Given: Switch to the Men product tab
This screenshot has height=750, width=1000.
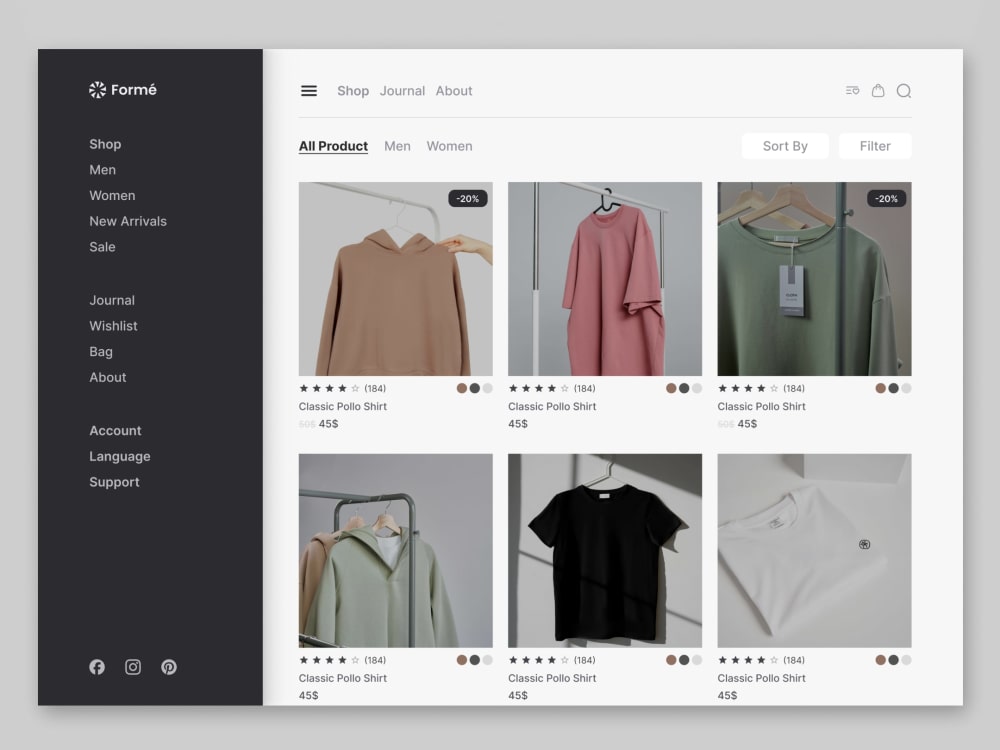Looking at the screenshot, I should click(397, 146).
